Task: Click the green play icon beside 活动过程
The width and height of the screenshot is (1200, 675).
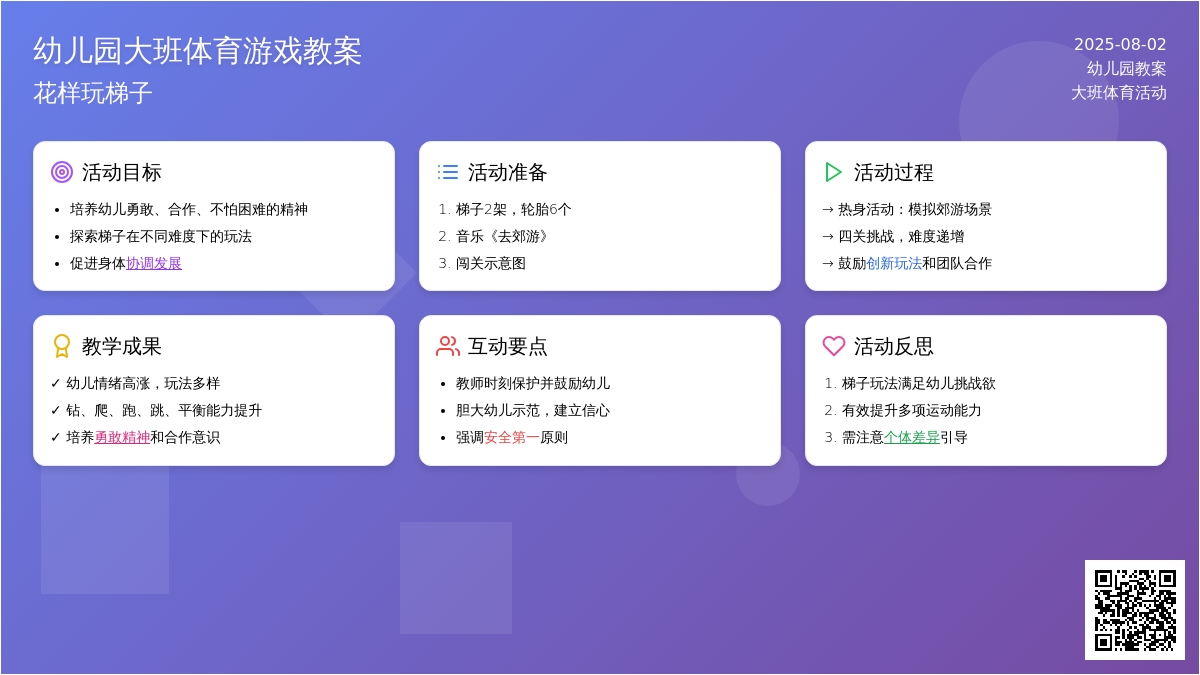Action: tap(834, 172)
